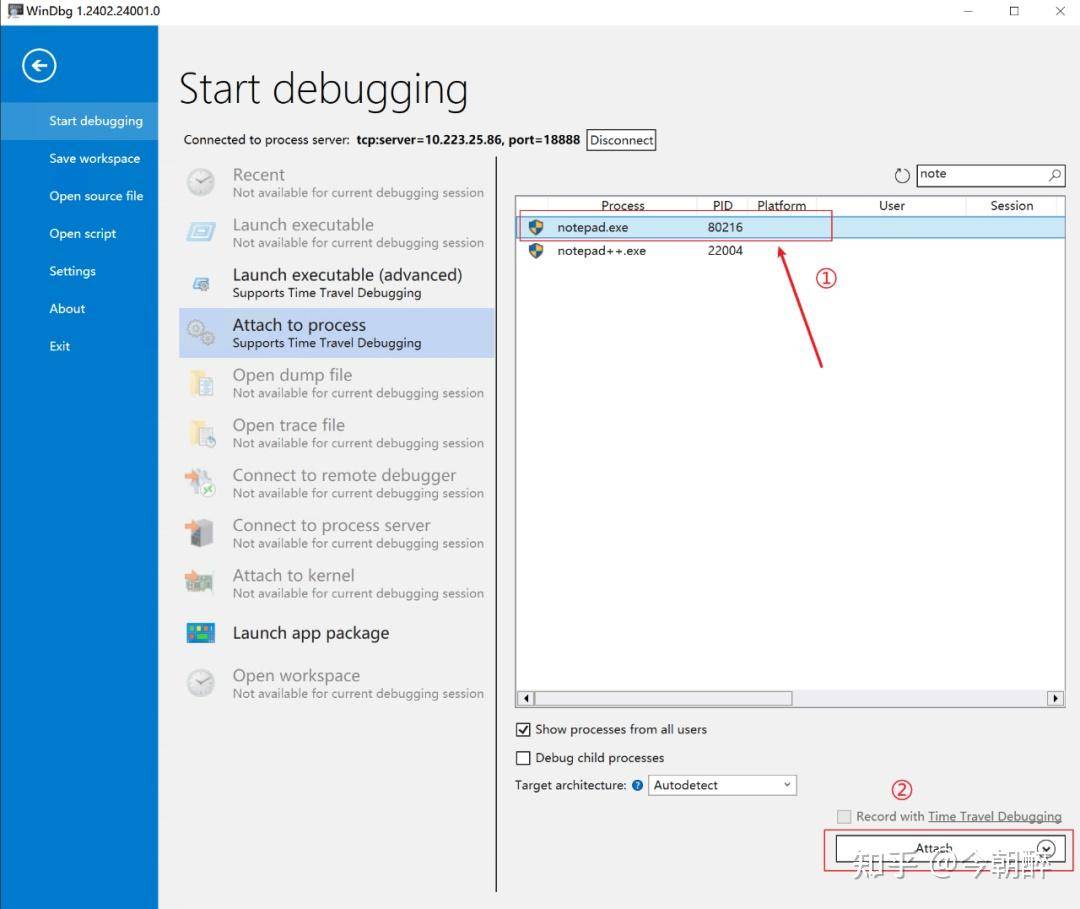This screenshot has height=909, width=1080.
Task: Click the Disconnect button
Action: pos(621,140)
